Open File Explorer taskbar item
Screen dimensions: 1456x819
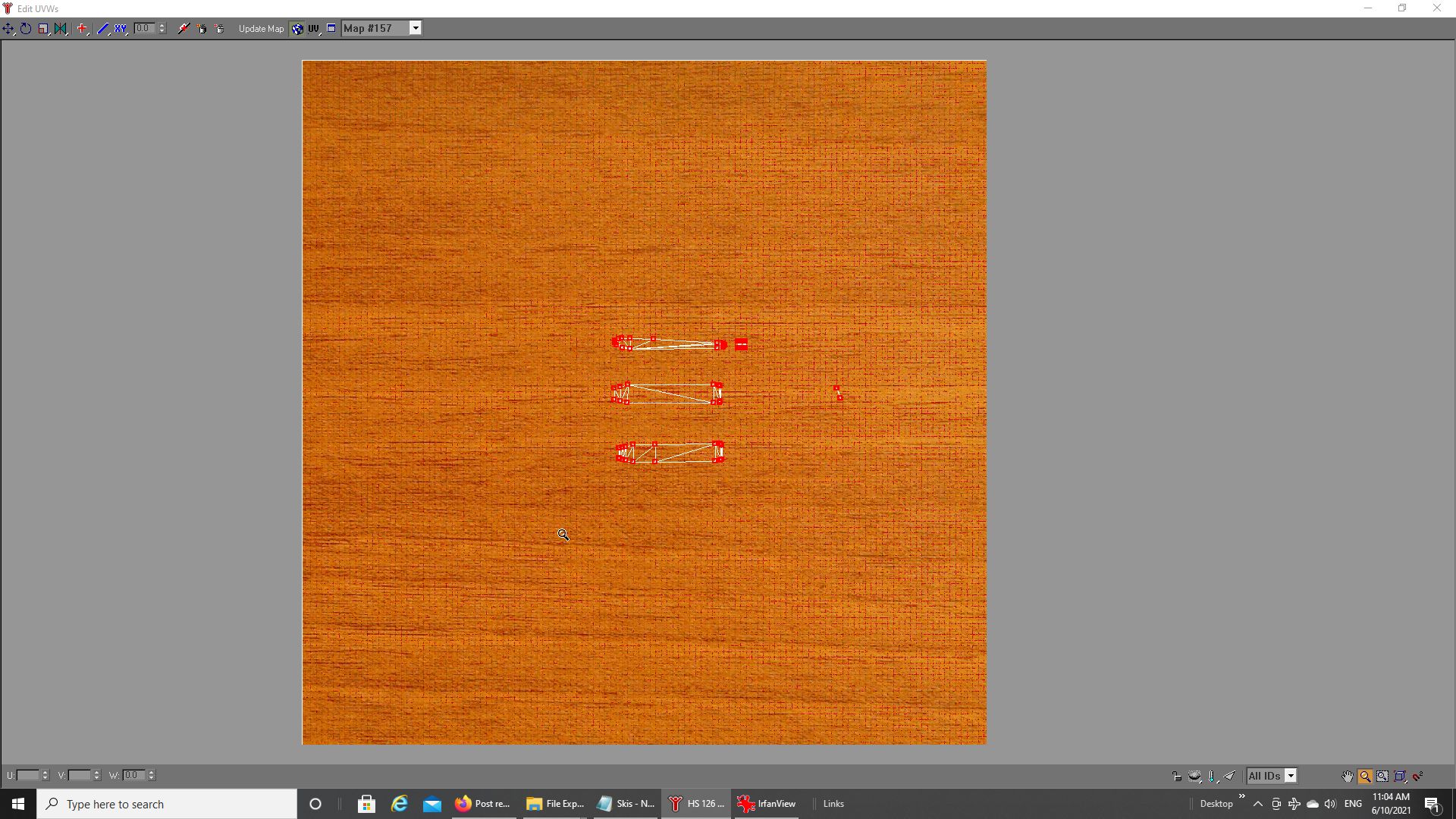click(x=555, y=804)
